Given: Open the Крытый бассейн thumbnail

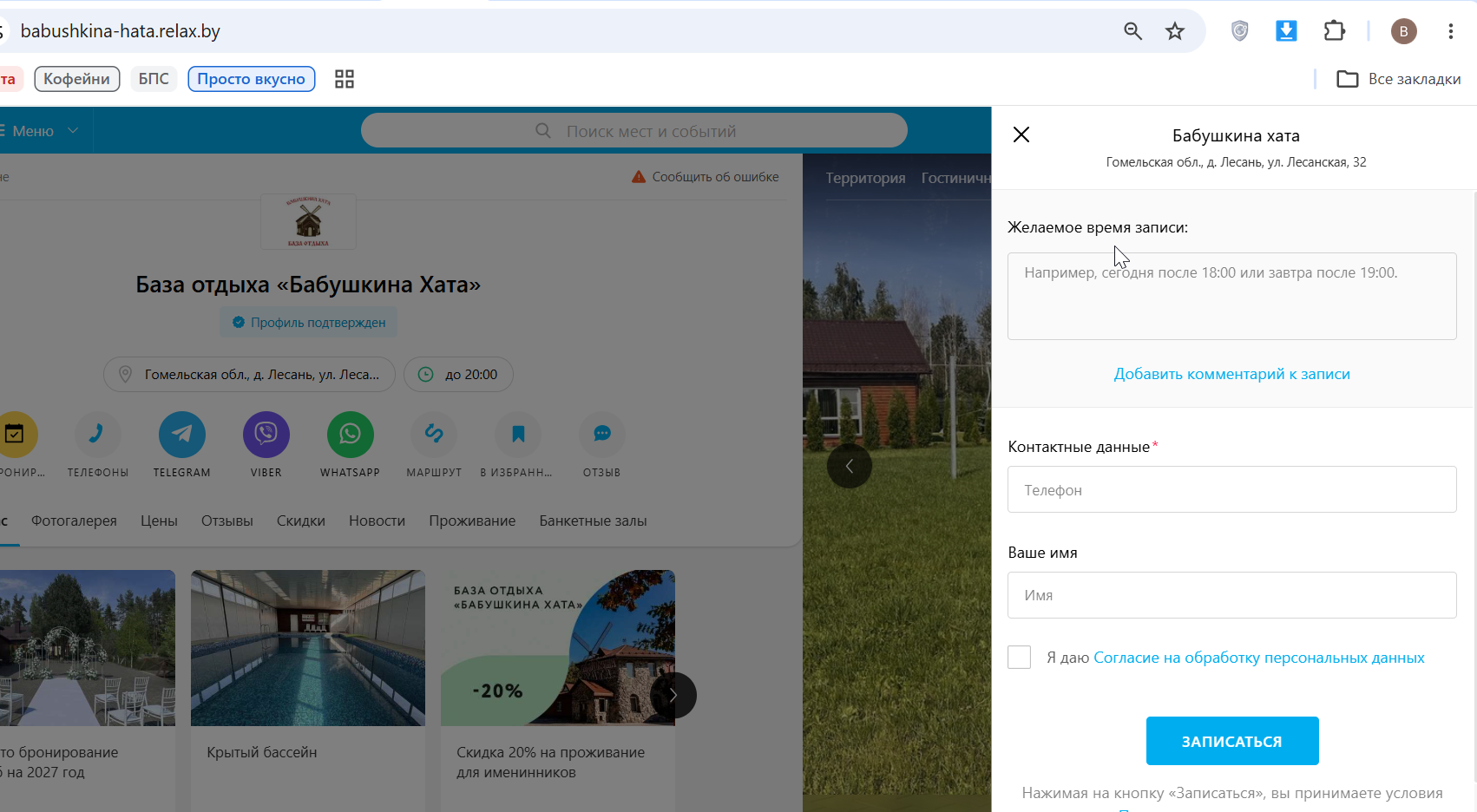Looking at the screenshot, I should (x=308, y=648).
